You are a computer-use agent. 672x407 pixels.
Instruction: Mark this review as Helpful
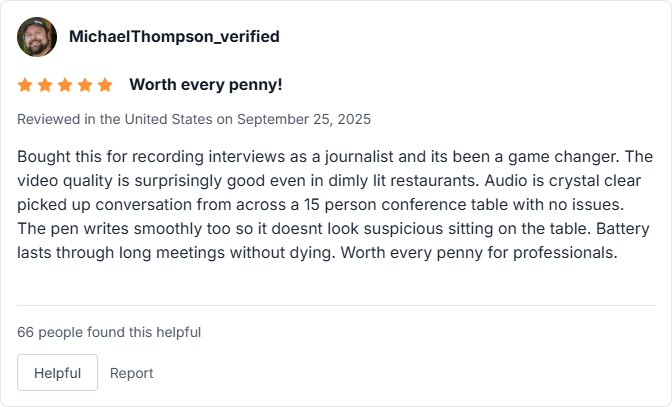57,373
